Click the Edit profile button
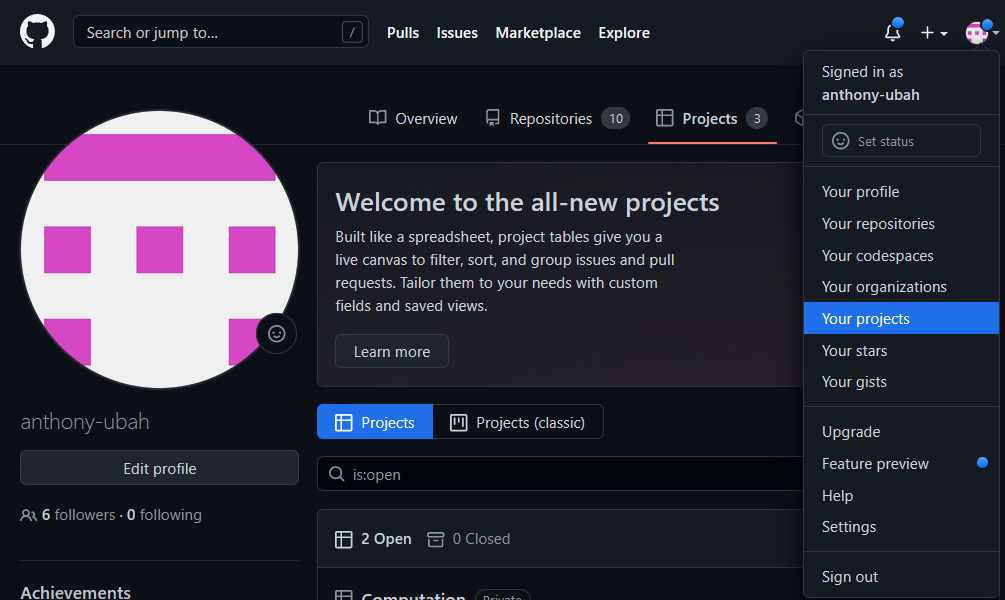 pos(159,468)
